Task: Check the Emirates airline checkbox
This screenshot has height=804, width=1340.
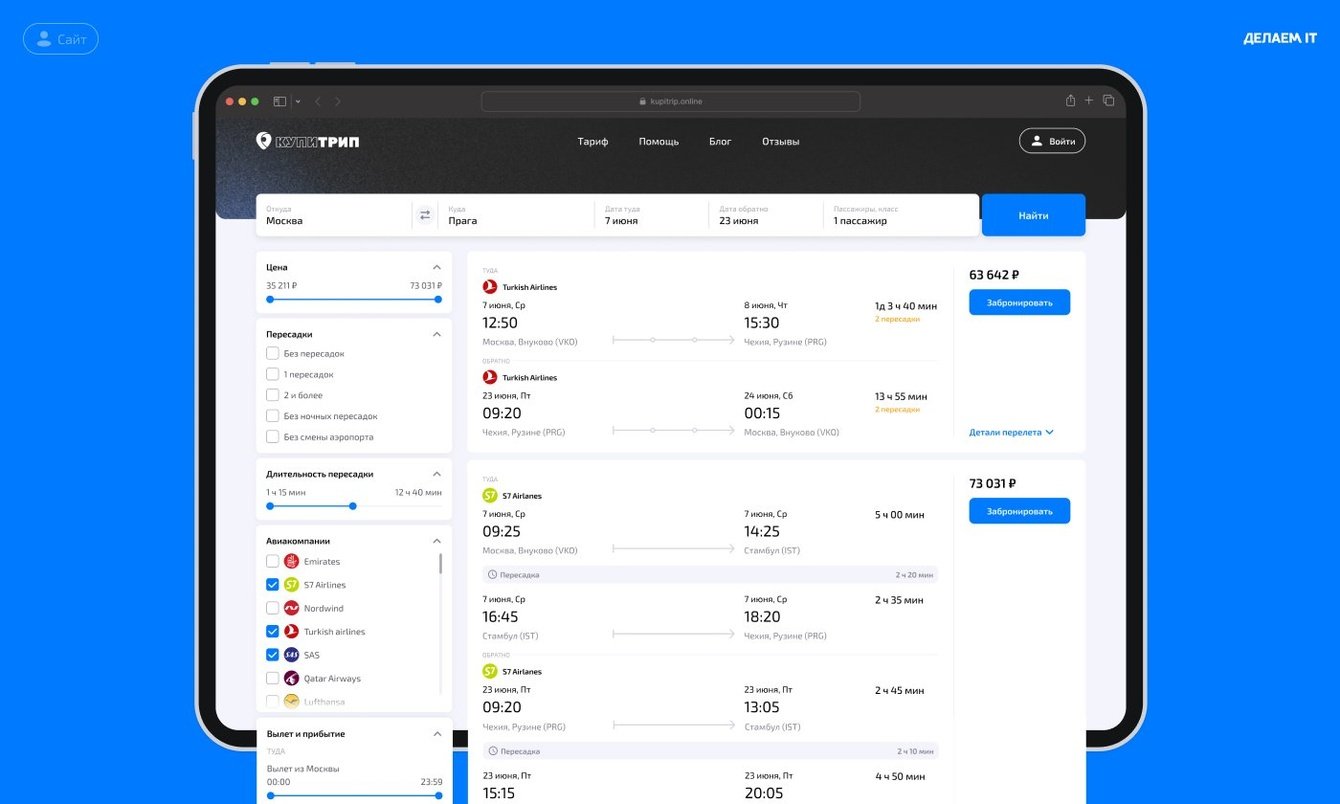Action: coord(272,562)
